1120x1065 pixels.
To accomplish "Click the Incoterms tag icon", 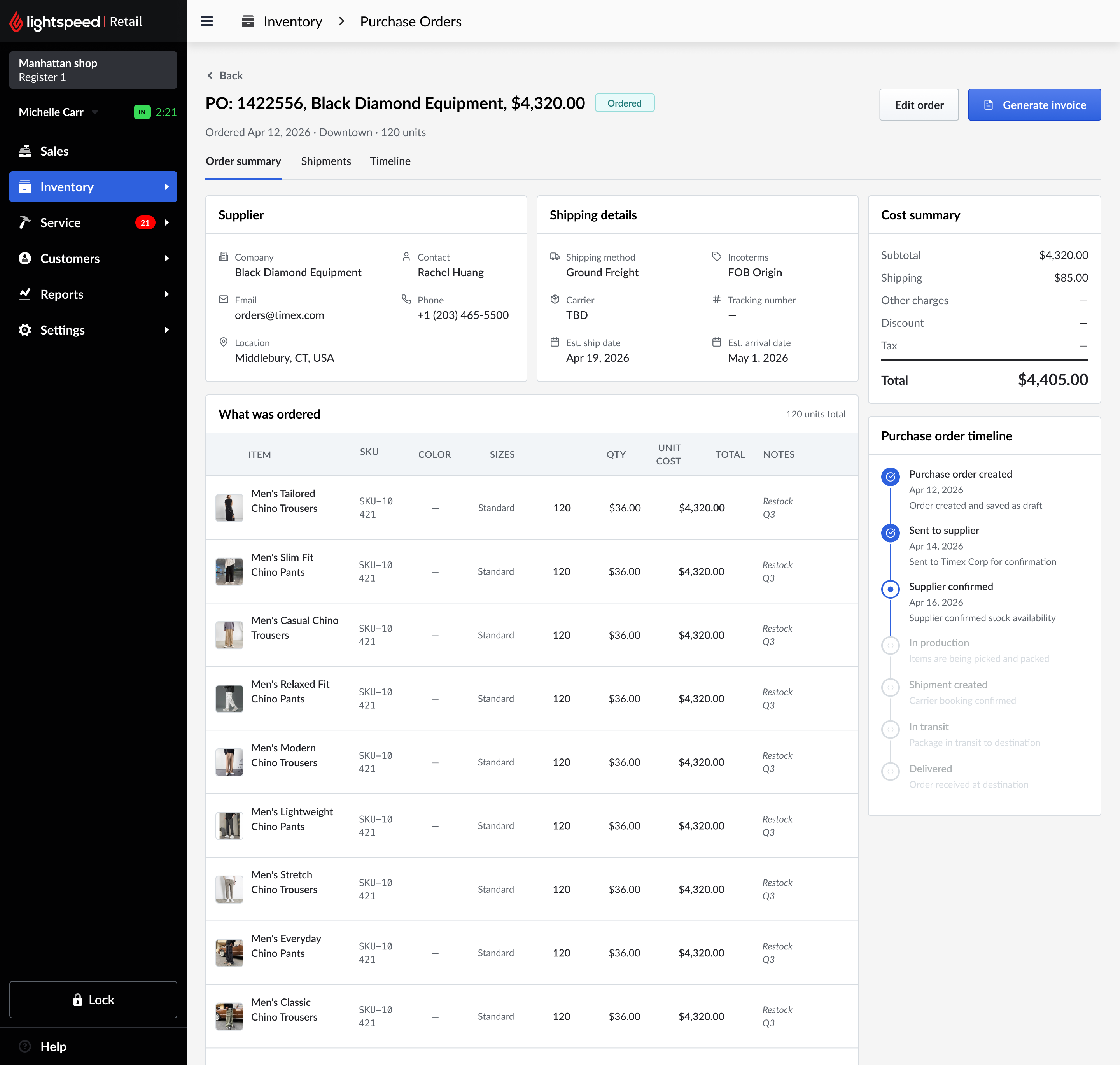I will point(717,257).
